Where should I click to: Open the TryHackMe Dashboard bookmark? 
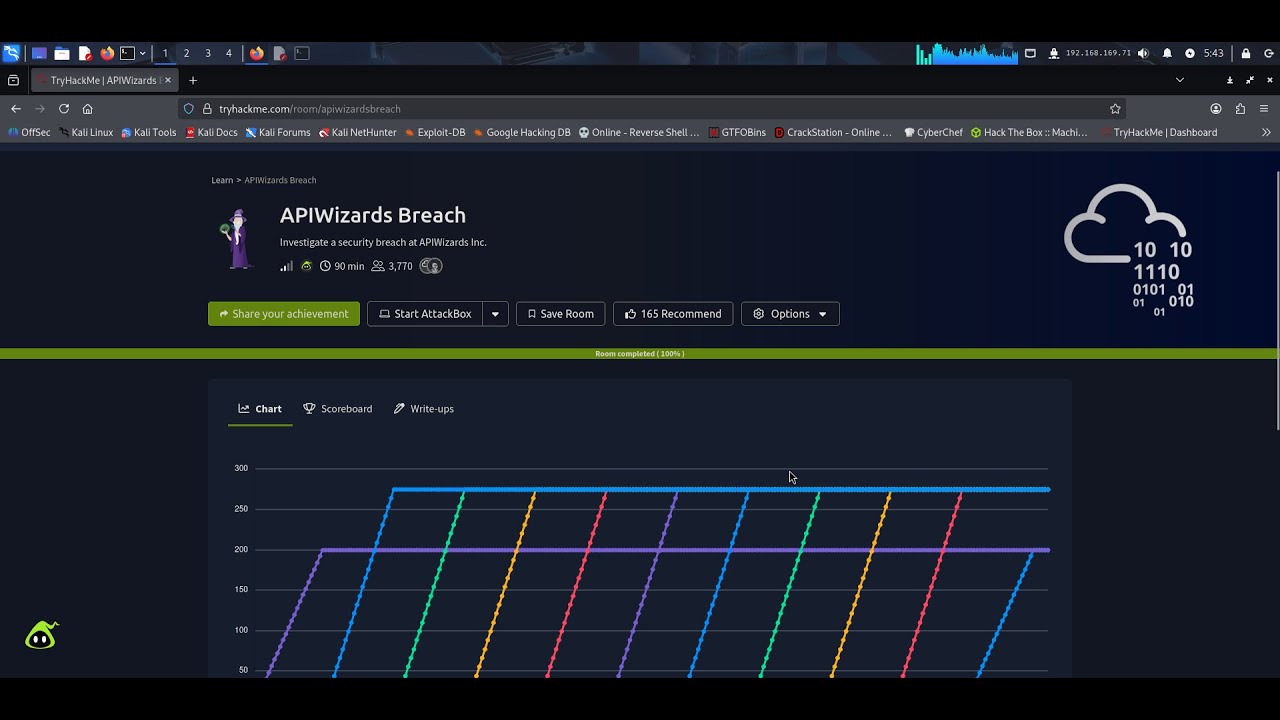[1159, 132]
